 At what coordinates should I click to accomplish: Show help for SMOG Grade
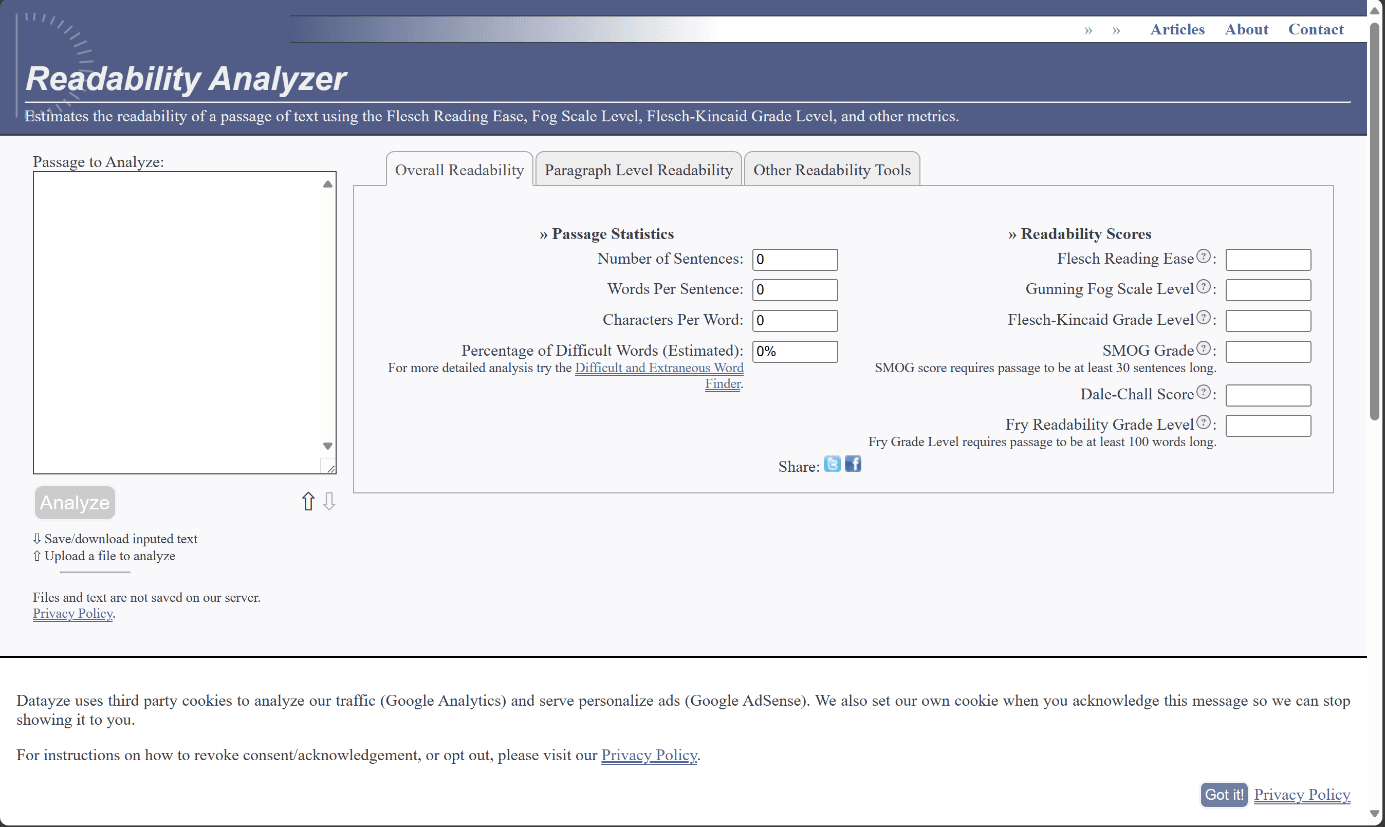(1204, 349)
